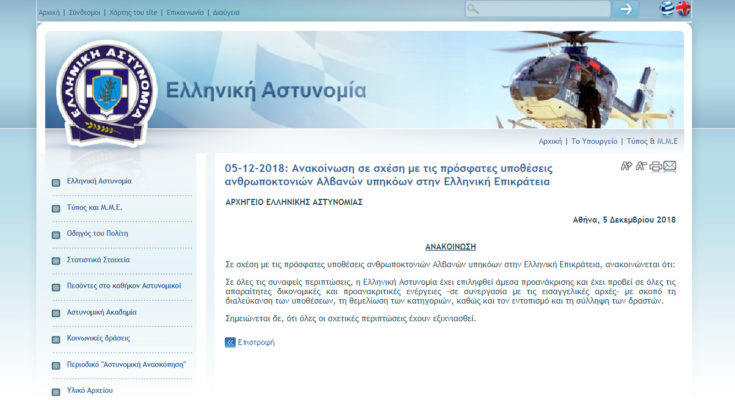
Task: Click the decrease font size icon
Action: click(x=641, y=166)
